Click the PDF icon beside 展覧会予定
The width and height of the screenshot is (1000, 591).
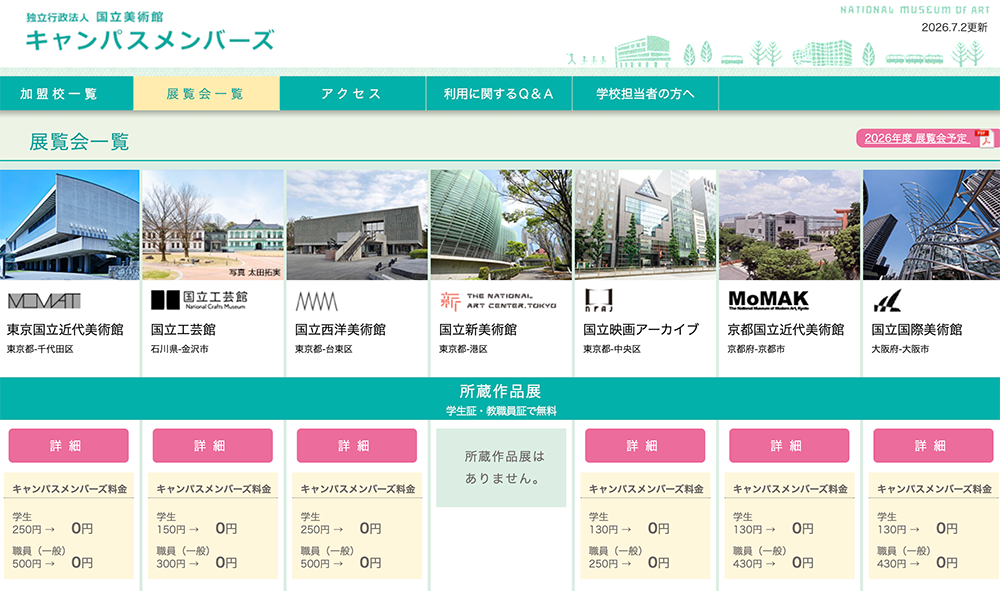coord(986,138)
